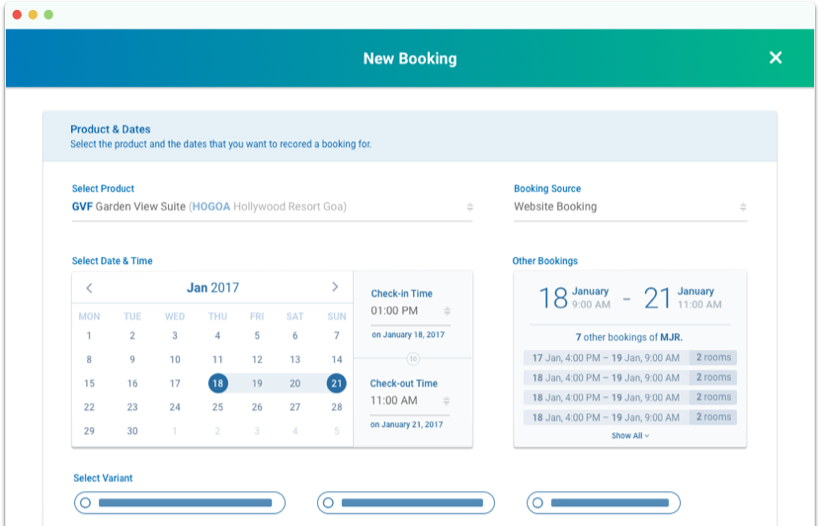Go to previous month in calendar
The width and height of the screenshot is (820, 526).
pos(89,288)
